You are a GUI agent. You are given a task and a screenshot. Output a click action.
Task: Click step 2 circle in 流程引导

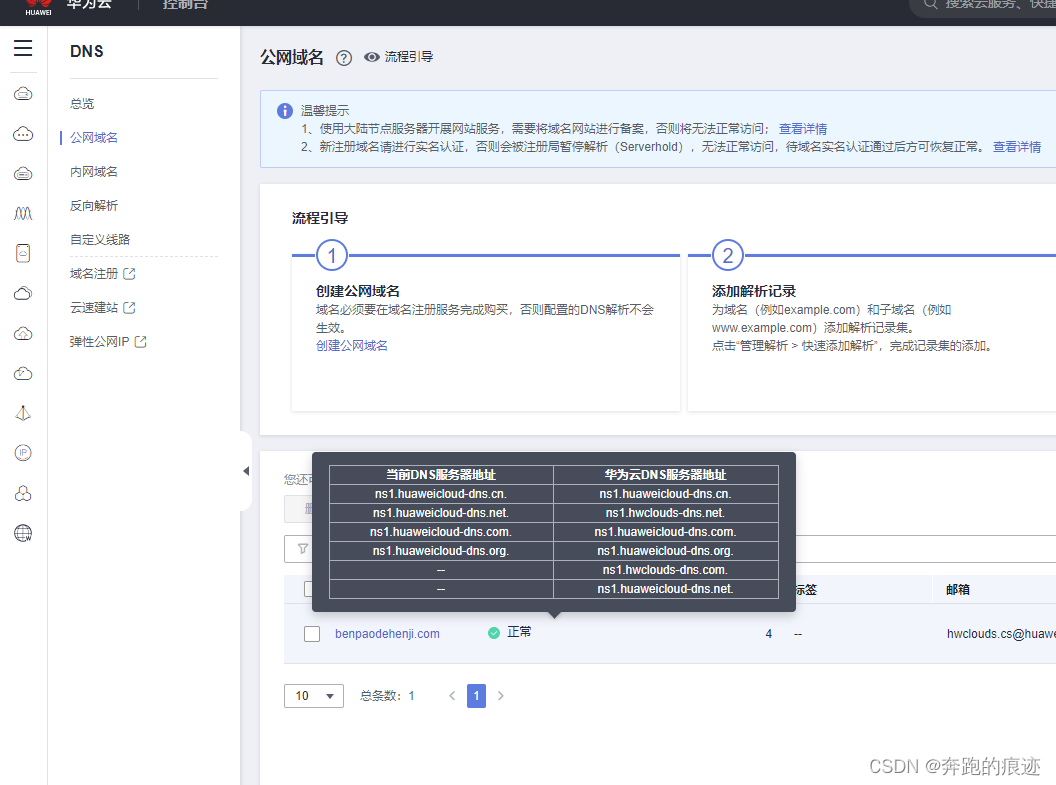point(727,256)
